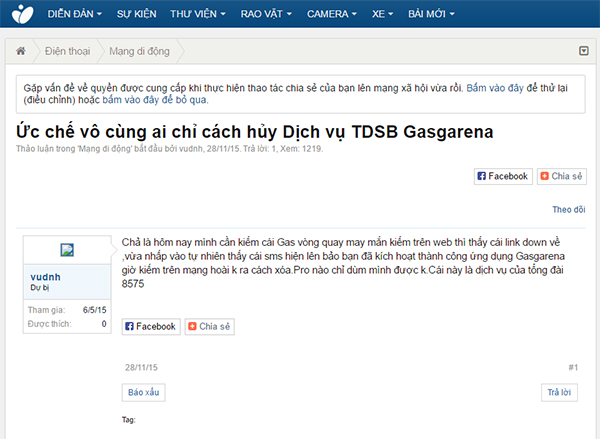Click vudnh's avatar image
This screenshot has width=600, height=439.
[67, 250]
